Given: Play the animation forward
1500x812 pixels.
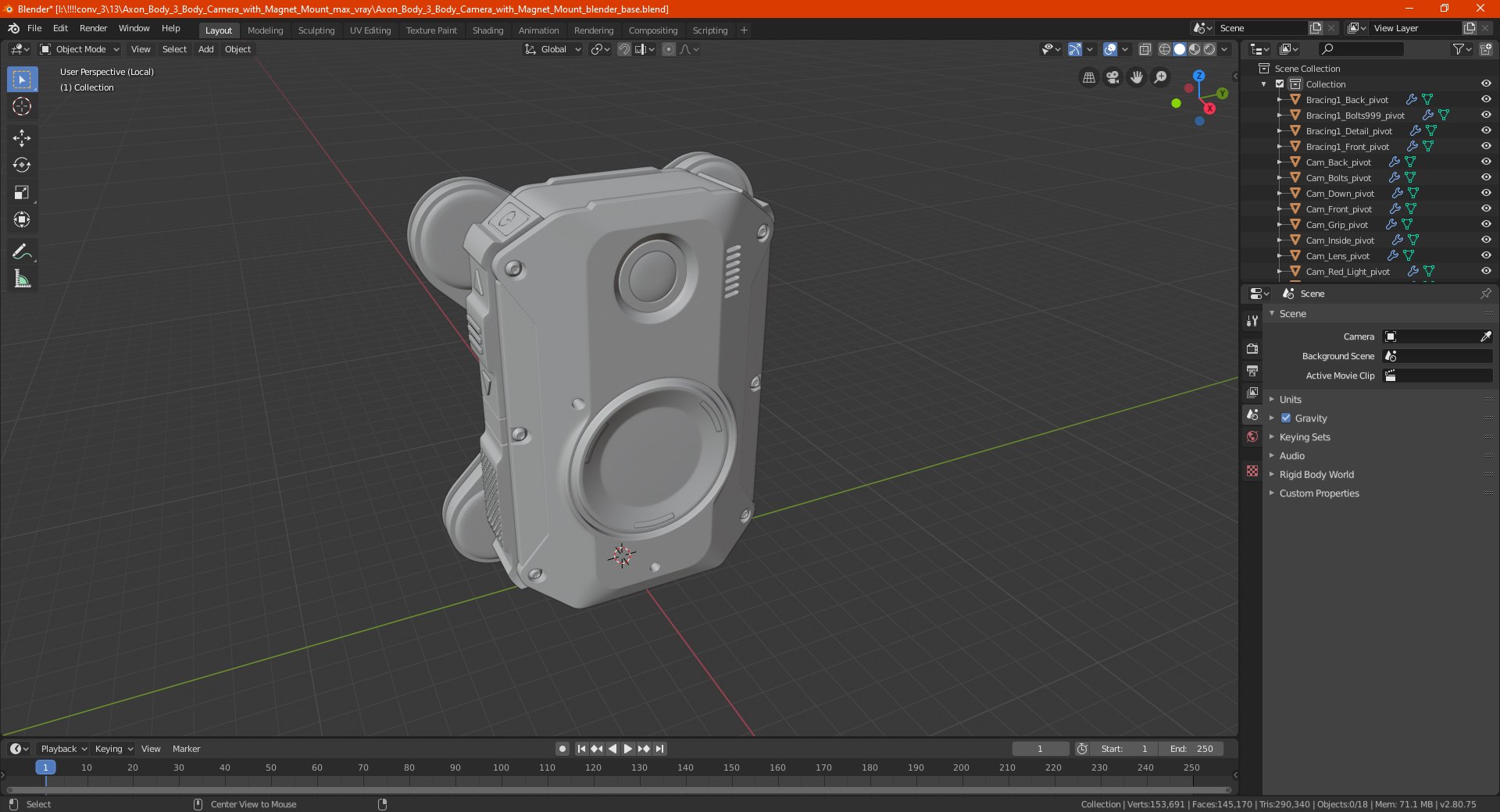Looking at the screenshot, I should tap(627, 749).
